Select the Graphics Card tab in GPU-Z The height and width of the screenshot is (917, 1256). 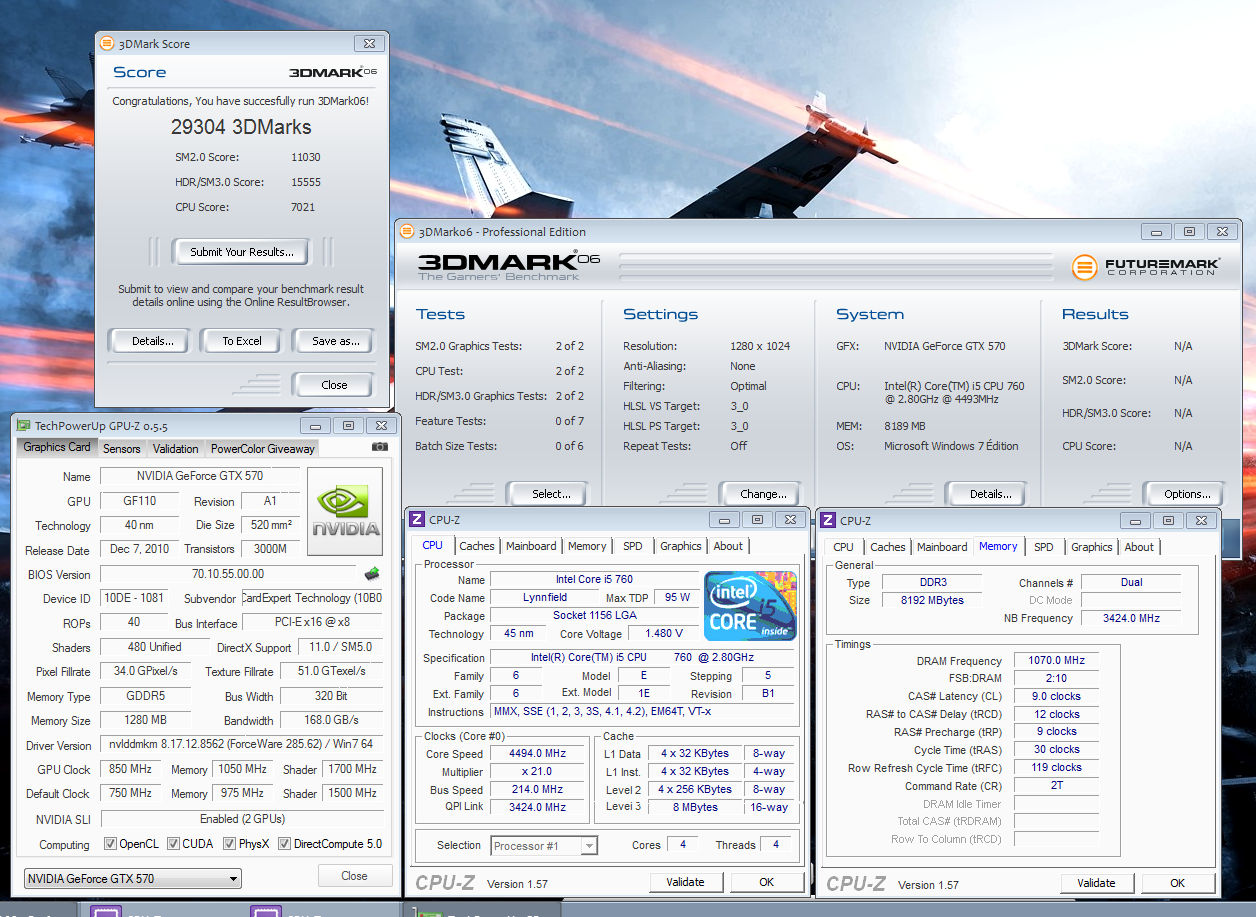(x=57, y=447)
